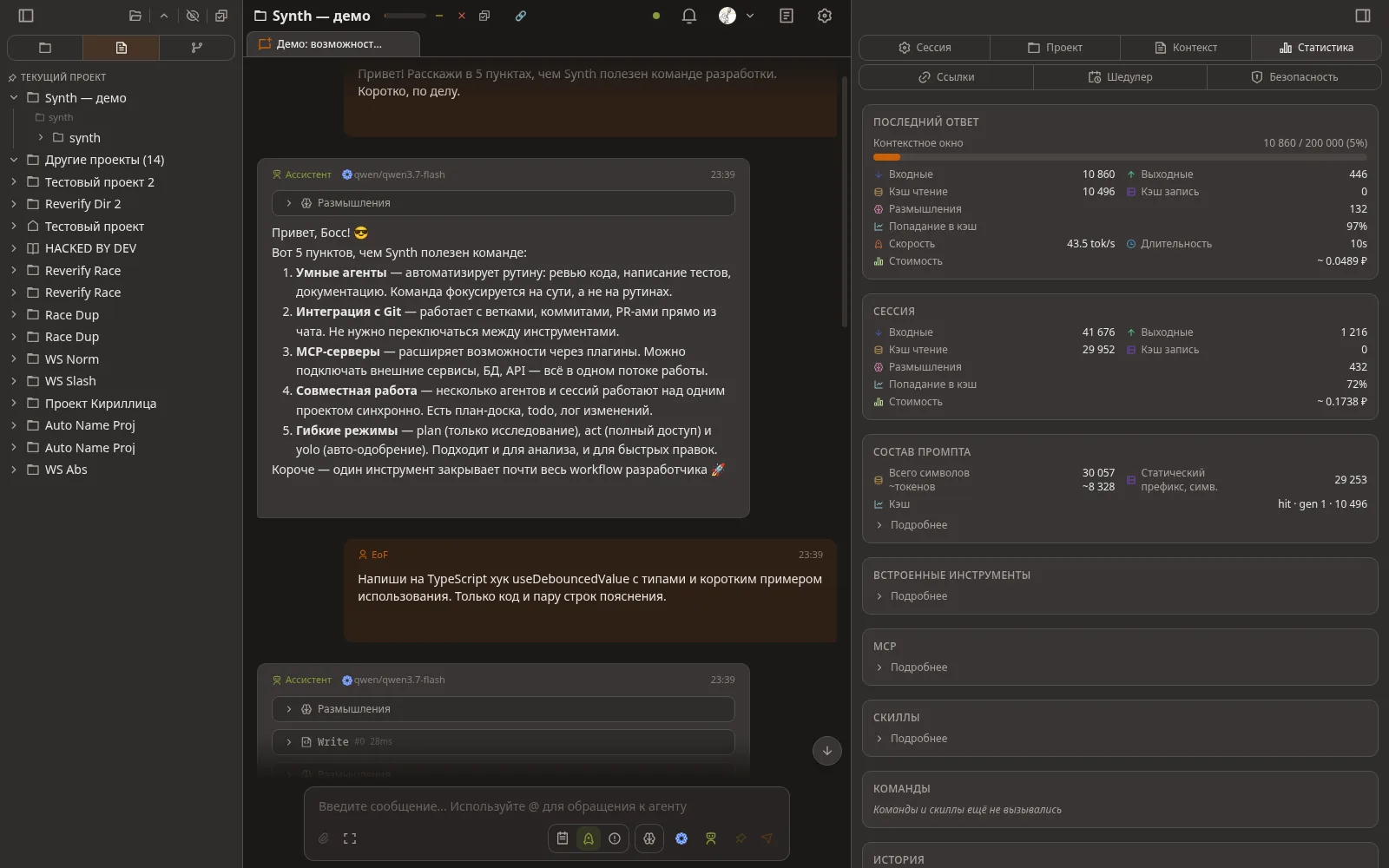Collapse the Другие проекты (14) group
The width and height of the screenshot is (1389, 868).
click(14, 160)
